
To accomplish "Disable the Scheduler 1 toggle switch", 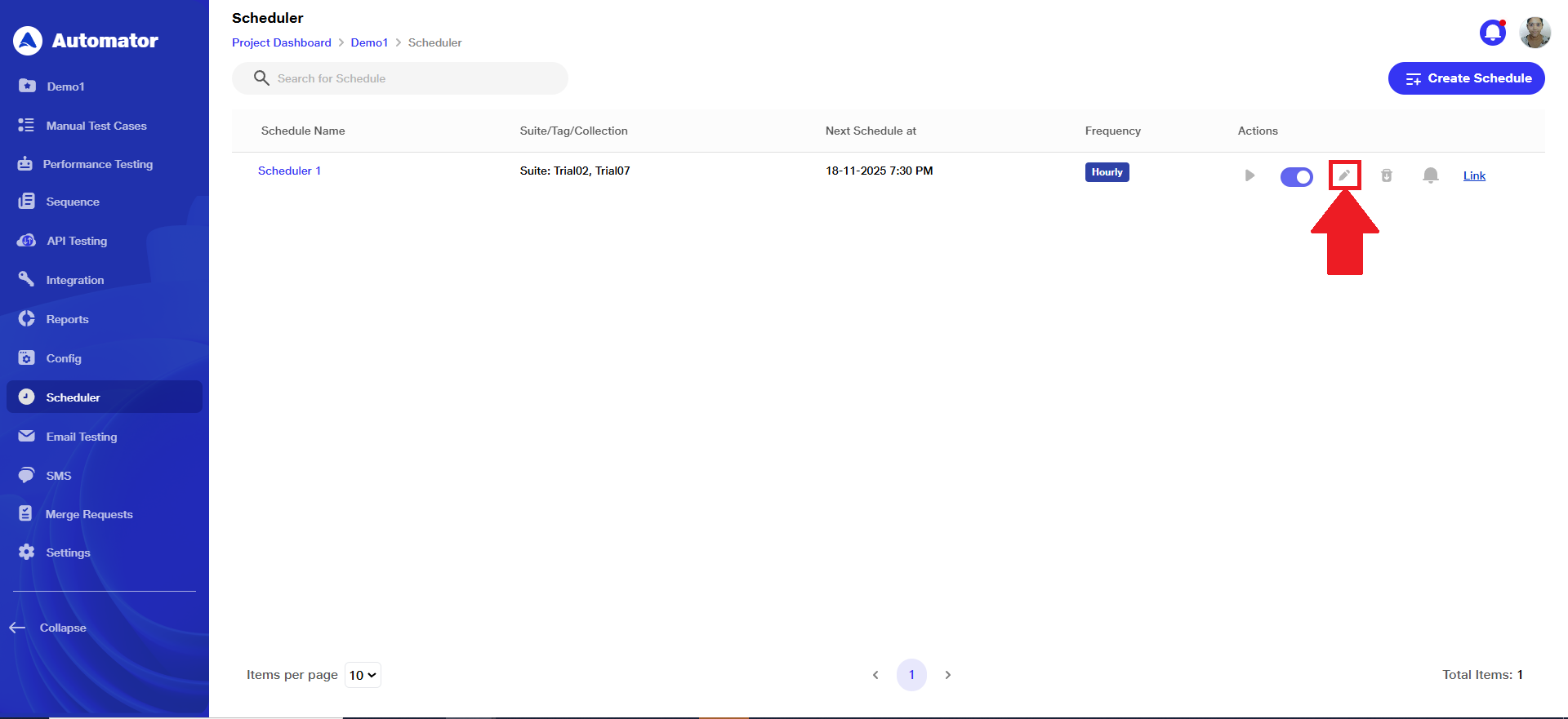I will (x=1296, y=176).
